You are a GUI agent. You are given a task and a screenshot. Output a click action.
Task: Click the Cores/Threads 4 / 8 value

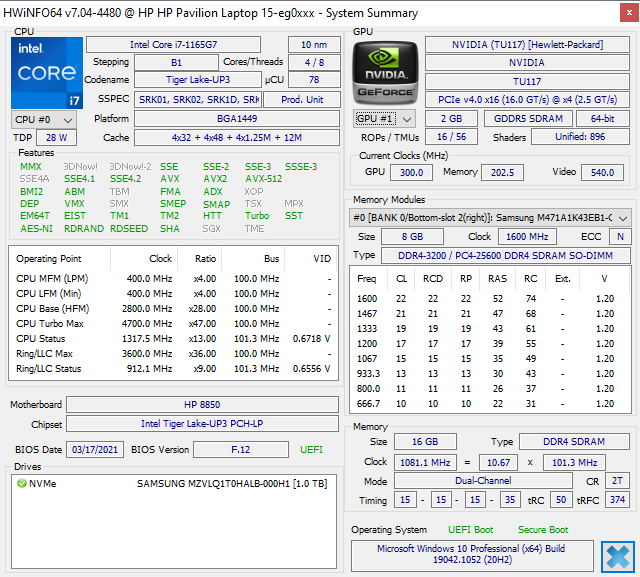pyautogui.click(x=314, y=62)
